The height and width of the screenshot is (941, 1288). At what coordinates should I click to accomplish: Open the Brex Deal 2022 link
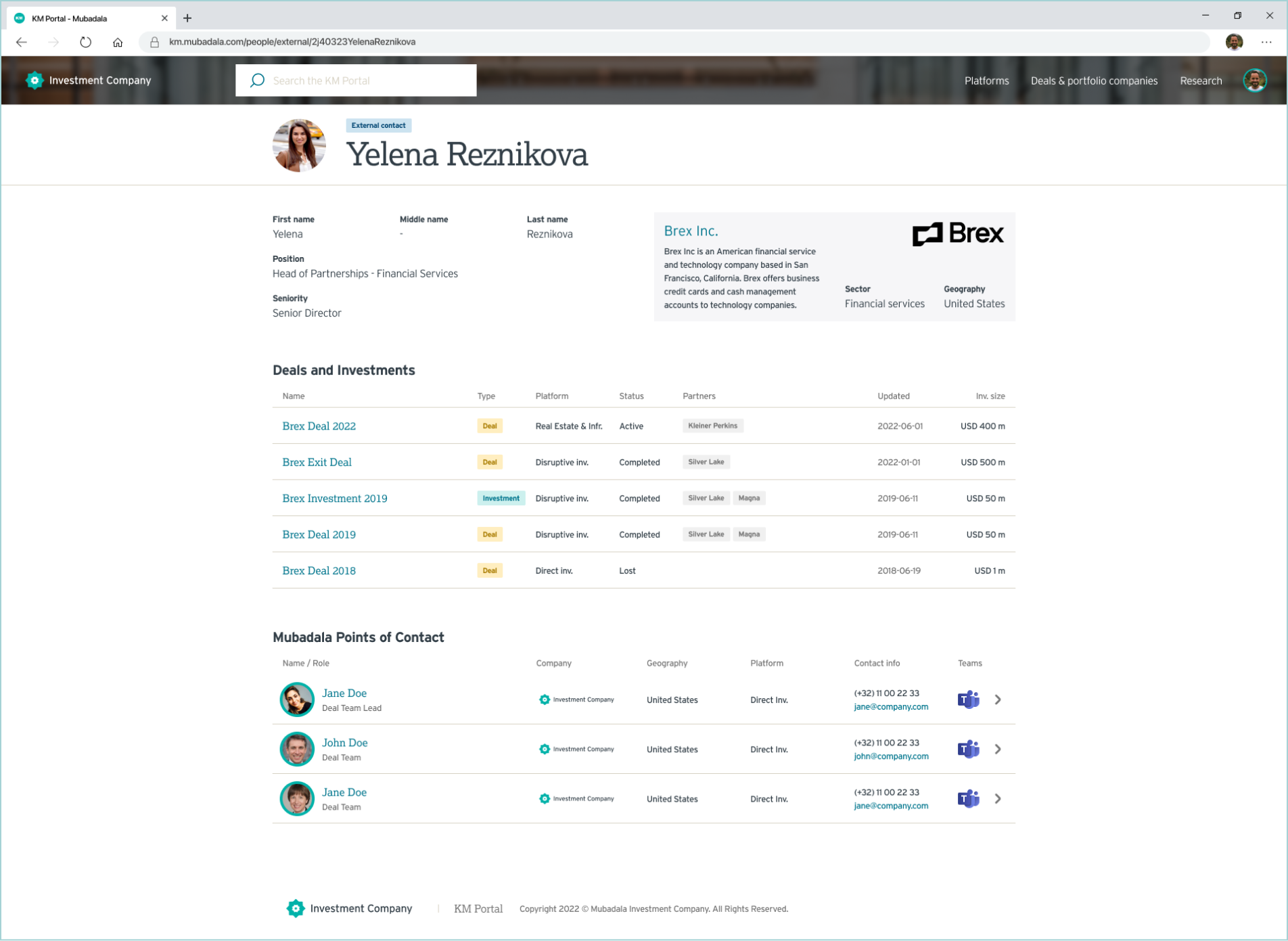click(319, 426)
